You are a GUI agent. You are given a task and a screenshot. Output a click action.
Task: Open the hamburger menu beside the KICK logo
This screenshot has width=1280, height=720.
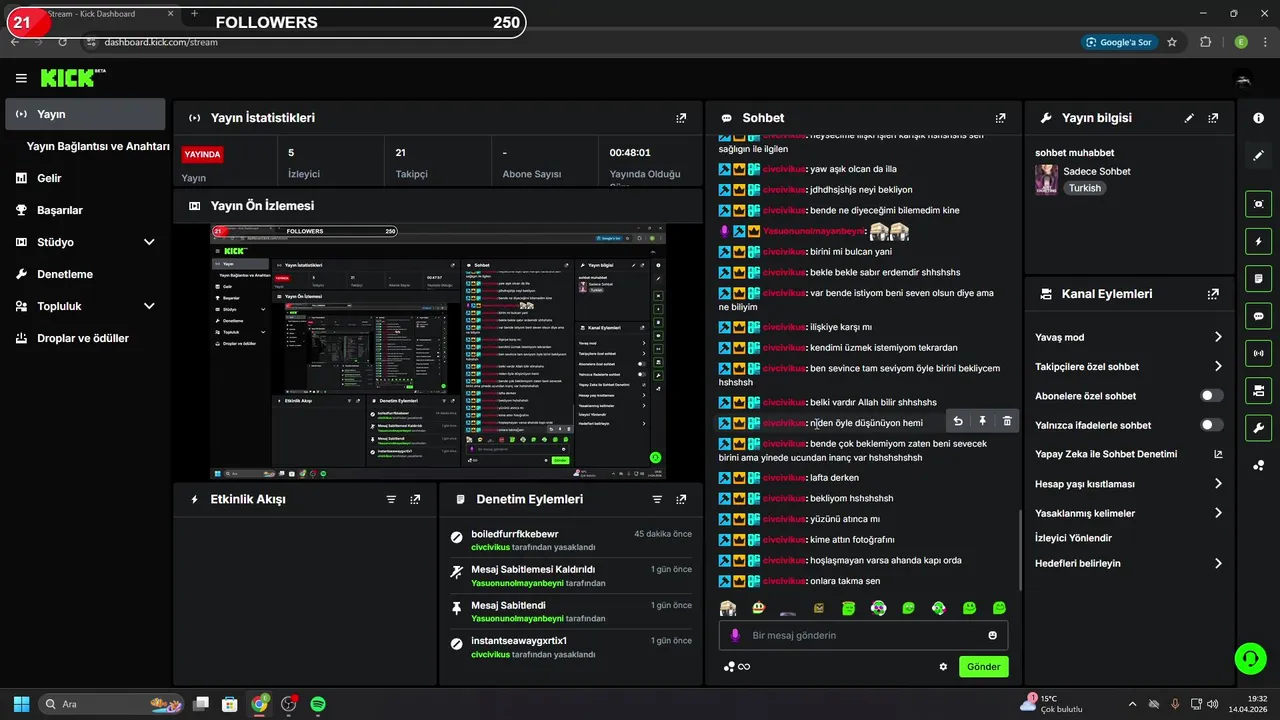(21, 78)
